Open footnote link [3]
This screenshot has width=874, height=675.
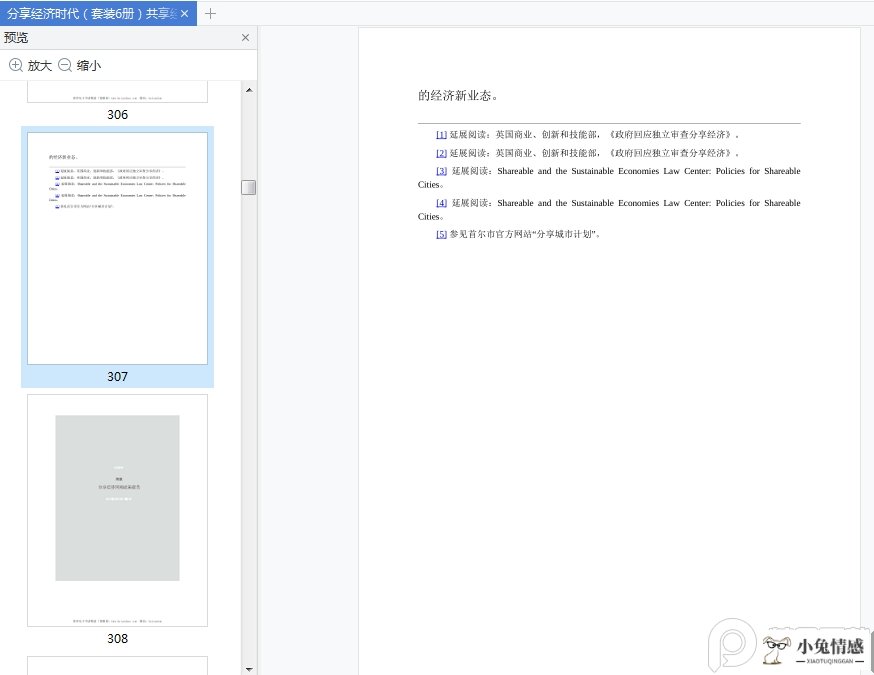pyautogui.click(x=441, y=171)
